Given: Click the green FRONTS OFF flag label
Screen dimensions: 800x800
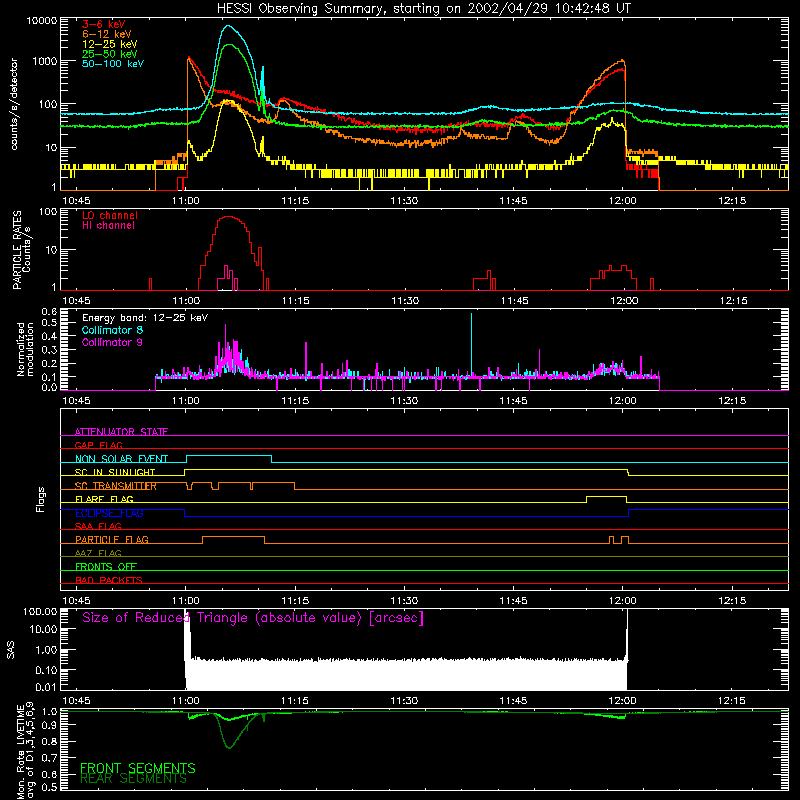Looking at the screenshot, I should (106, 566).
